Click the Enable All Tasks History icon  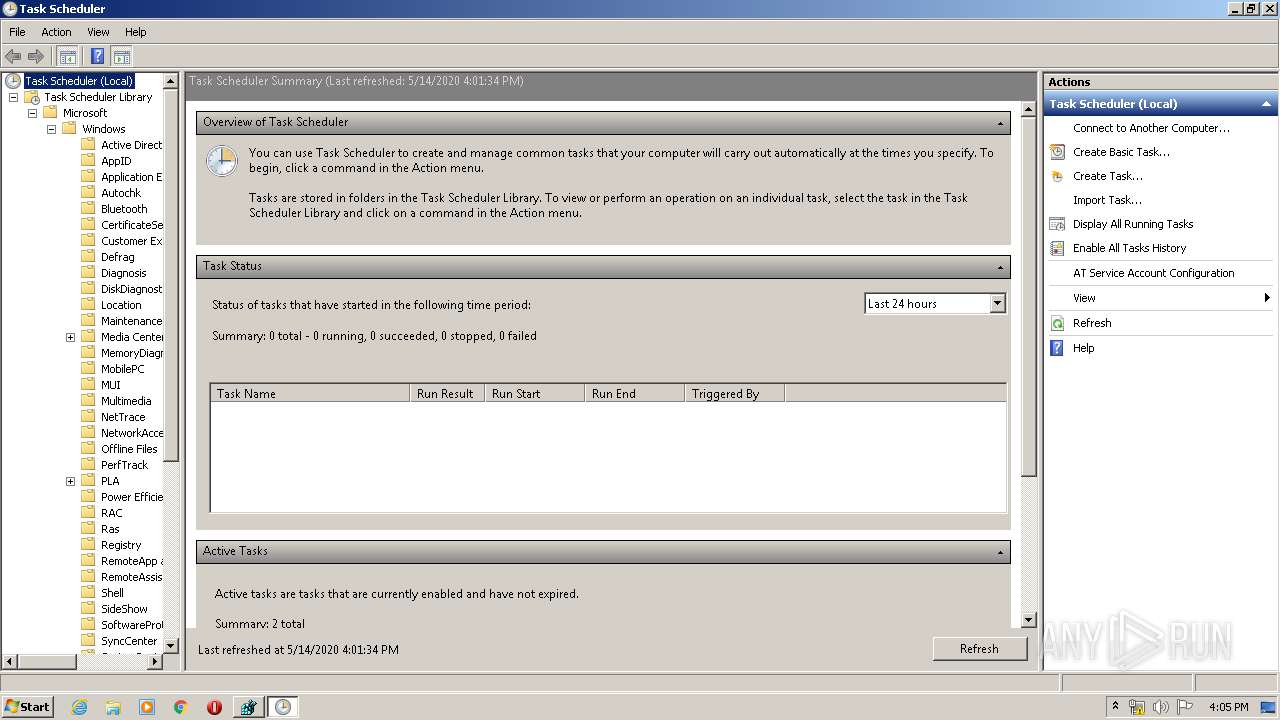tap(1057, 248)
